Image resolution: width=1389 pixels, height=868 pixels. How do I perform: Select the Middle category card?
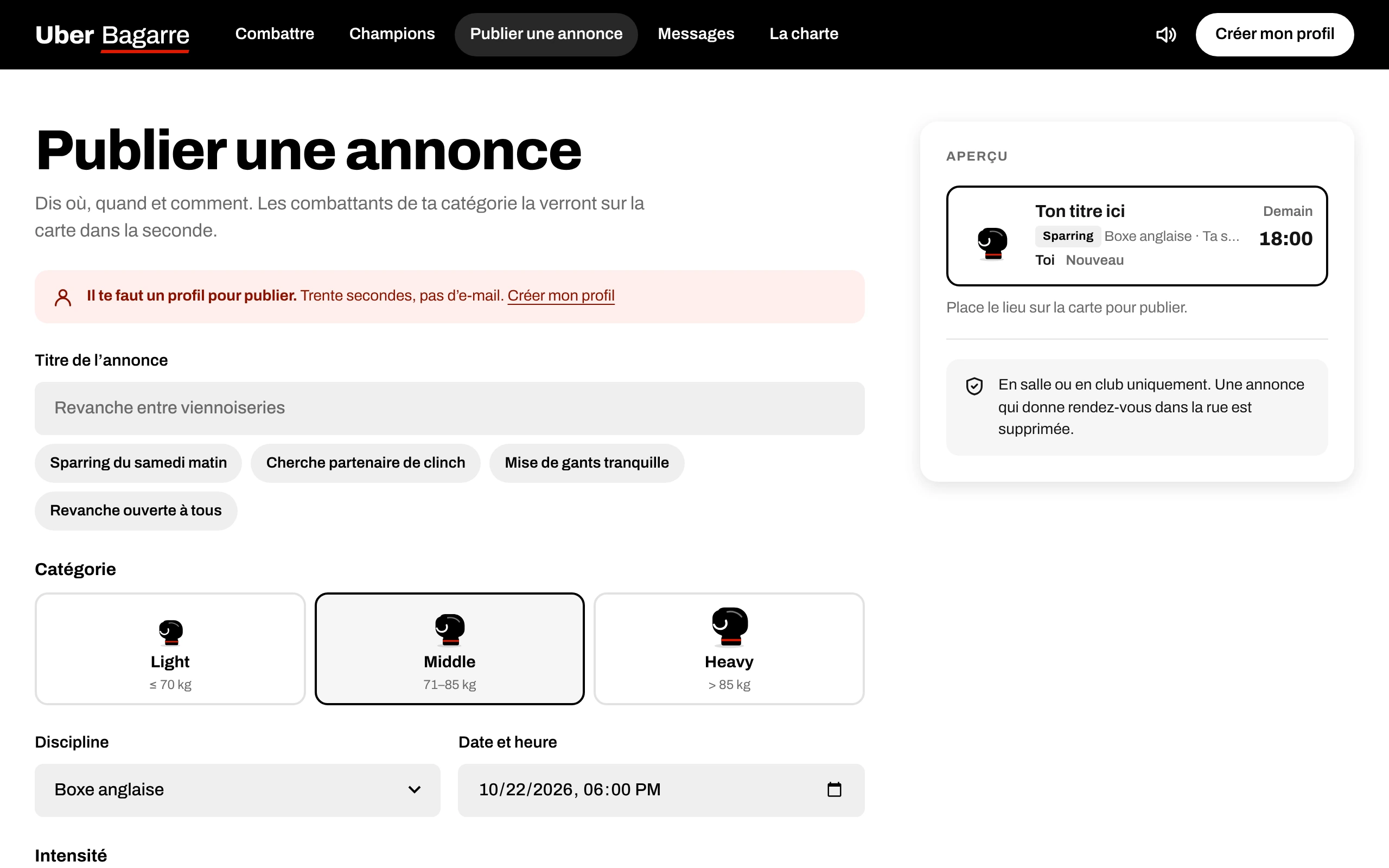click(449, 649)
